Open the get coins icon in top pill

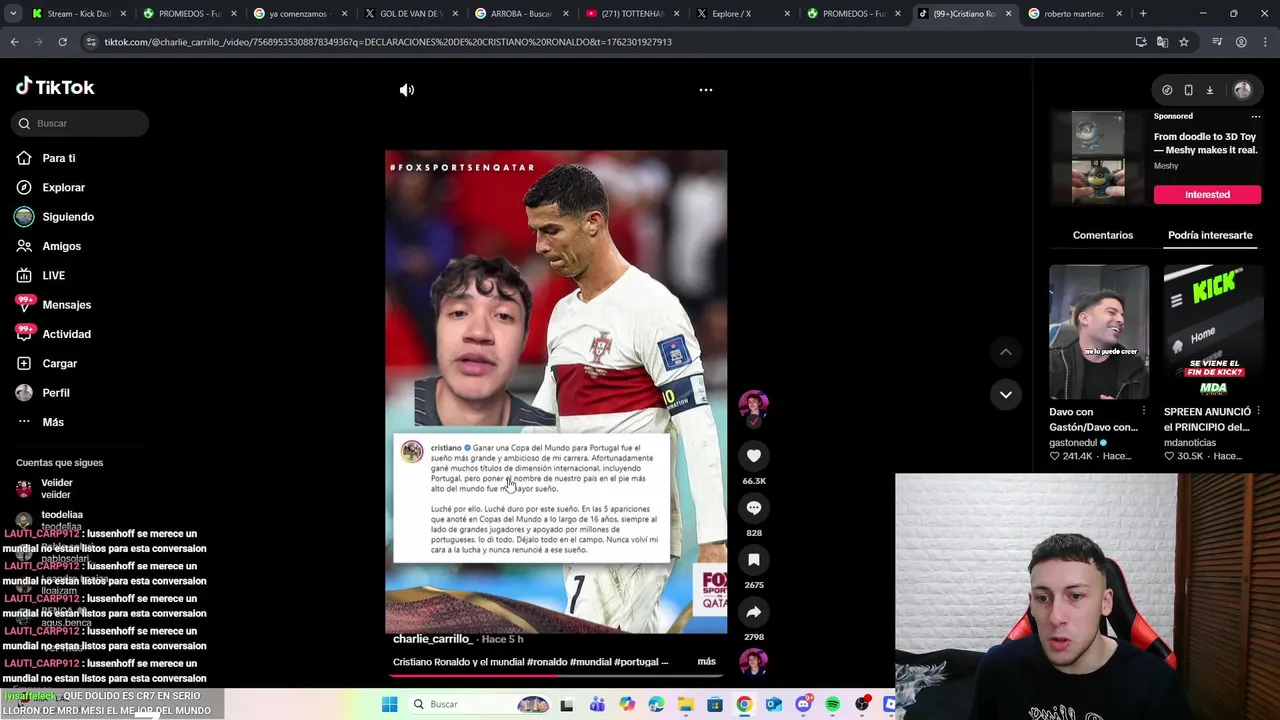click(1167, 90)
